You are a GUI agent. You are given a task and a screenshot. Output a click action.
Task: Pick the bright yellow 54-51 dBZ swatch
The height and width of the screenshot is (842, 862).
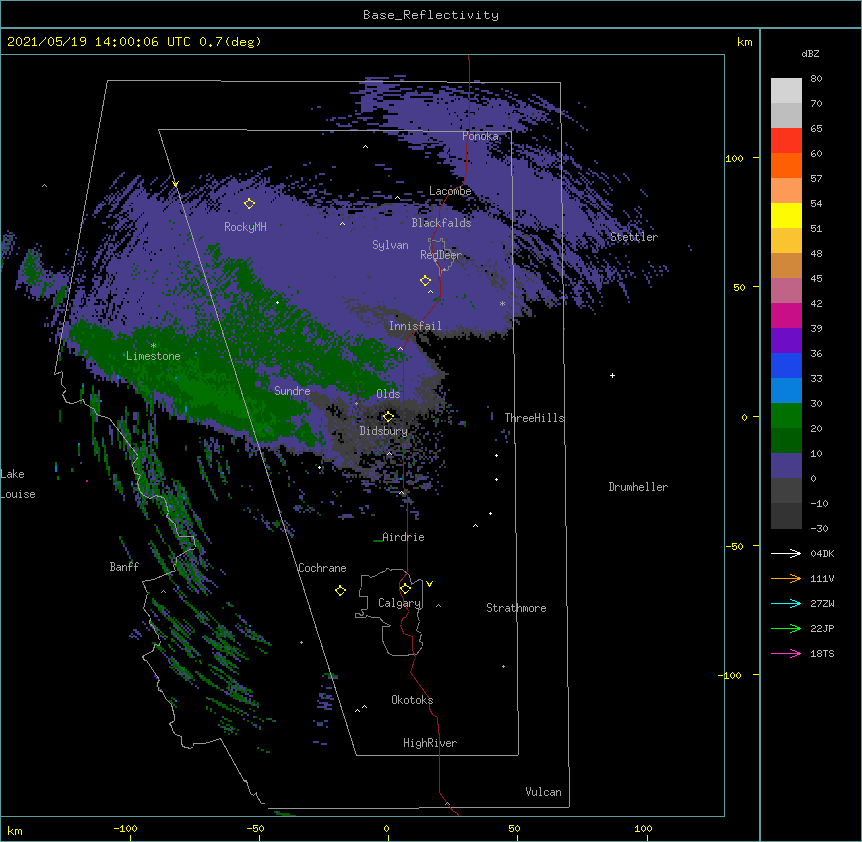pyautogui.click(x=786, y=215)
